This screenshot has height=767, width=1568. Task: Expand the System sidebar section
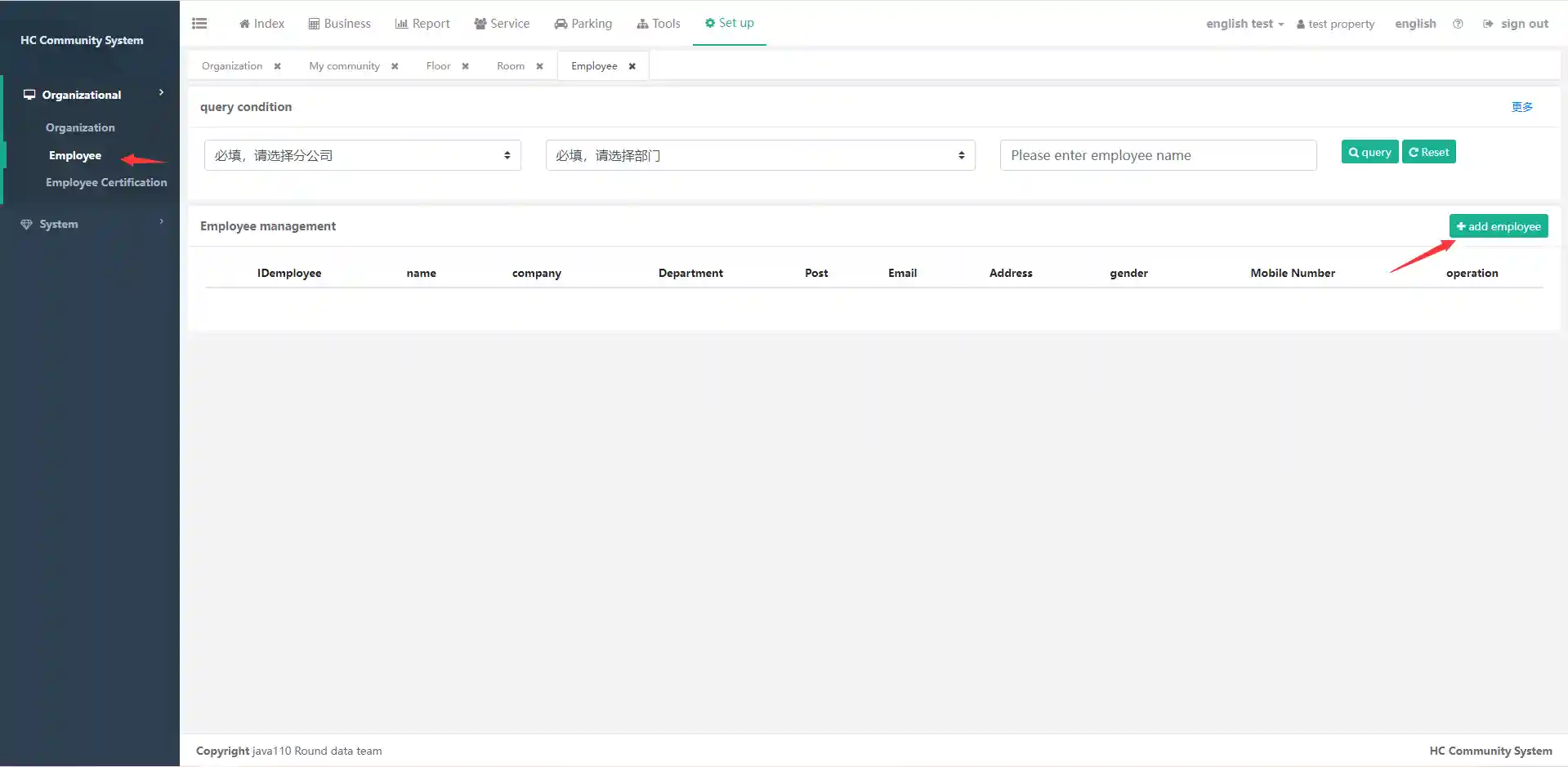click(x=90, y=224)
